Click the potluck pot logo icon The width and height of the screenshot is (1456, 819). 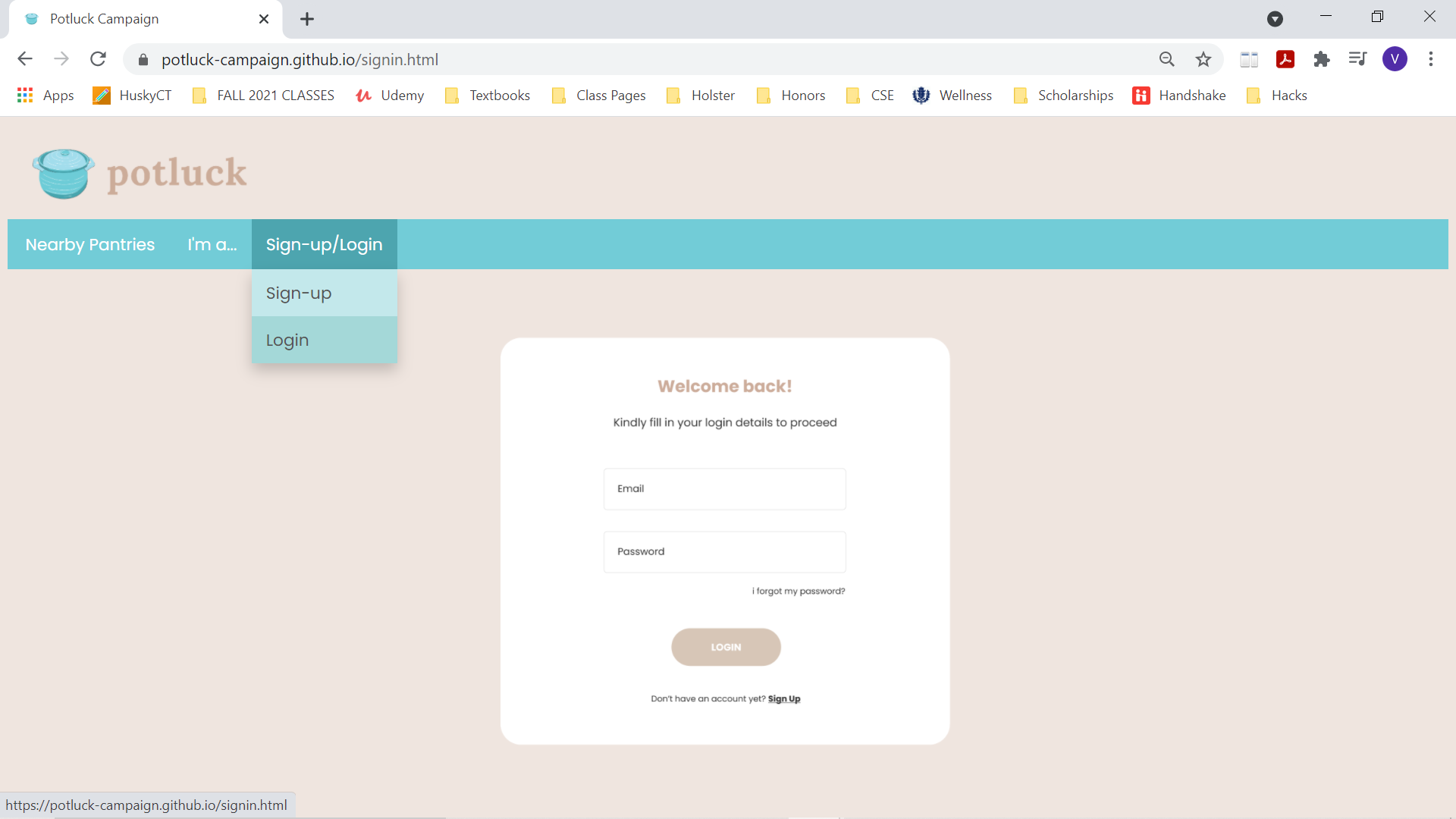(64, 174)
